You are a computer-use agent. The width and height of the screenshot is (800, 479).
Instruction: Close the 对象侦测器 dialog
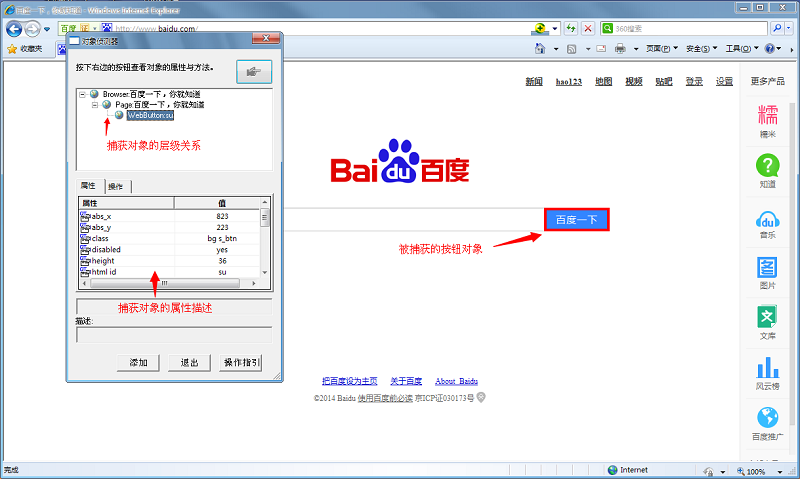pos(266,38)
